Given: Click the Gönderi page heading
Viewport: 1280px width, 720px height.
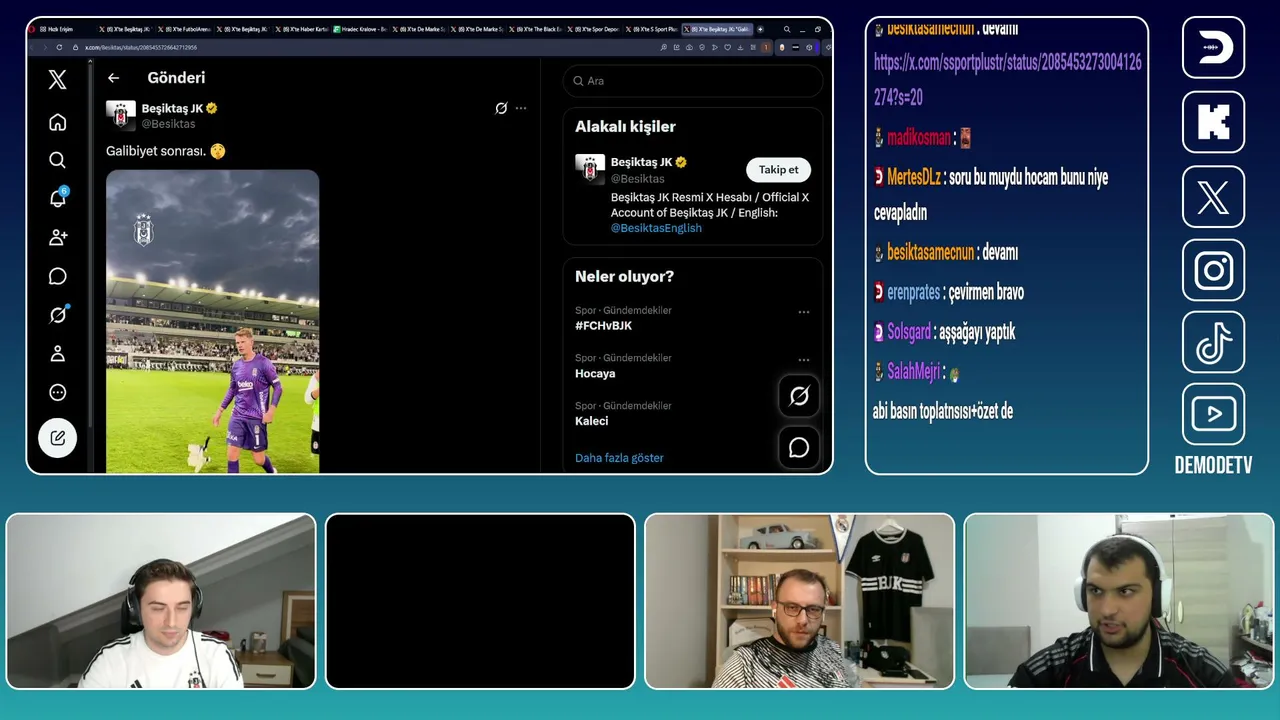Looking at the screenshot, I should (x=176, y=78).
